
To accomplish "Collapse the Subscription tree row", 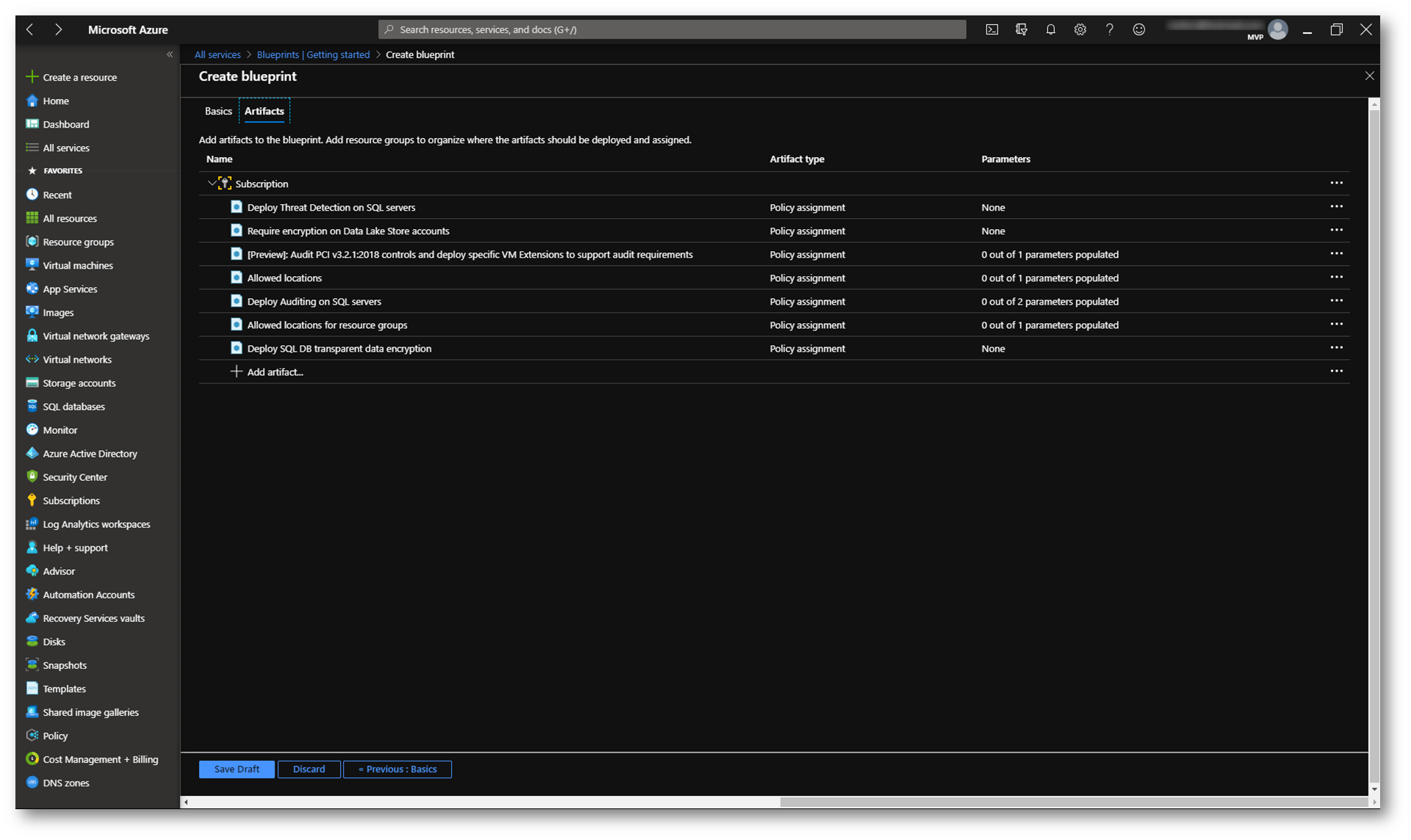I will point(212,183).
